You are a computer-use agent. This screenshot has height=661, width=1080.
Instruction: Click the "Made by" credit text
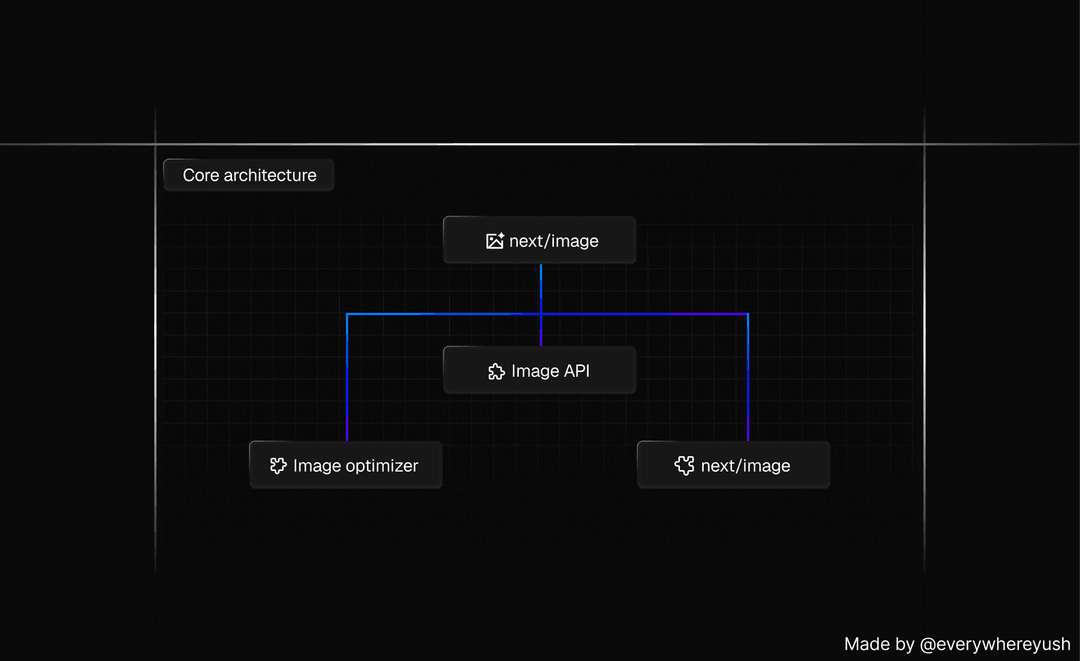coord(879,644)
